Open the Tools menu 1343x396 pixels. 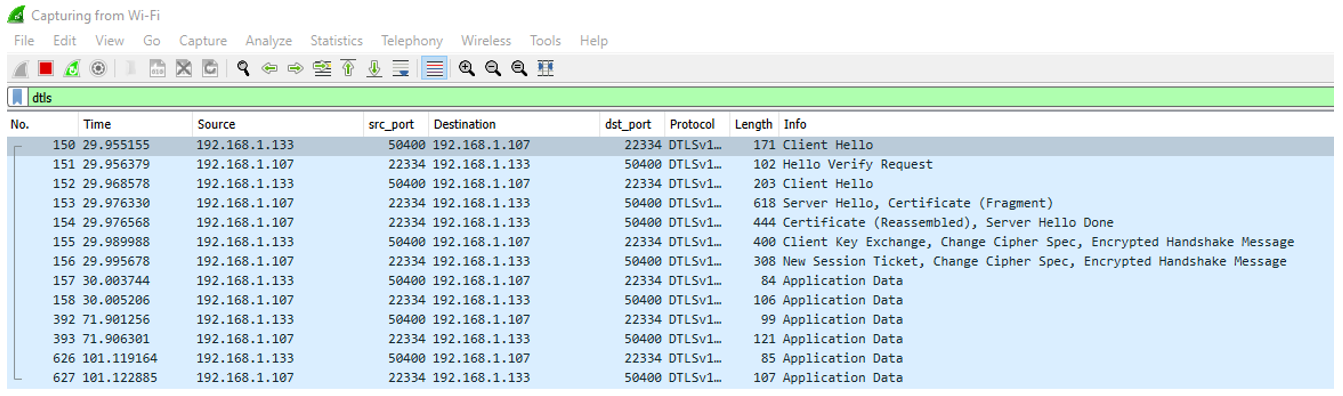point(546,41)
